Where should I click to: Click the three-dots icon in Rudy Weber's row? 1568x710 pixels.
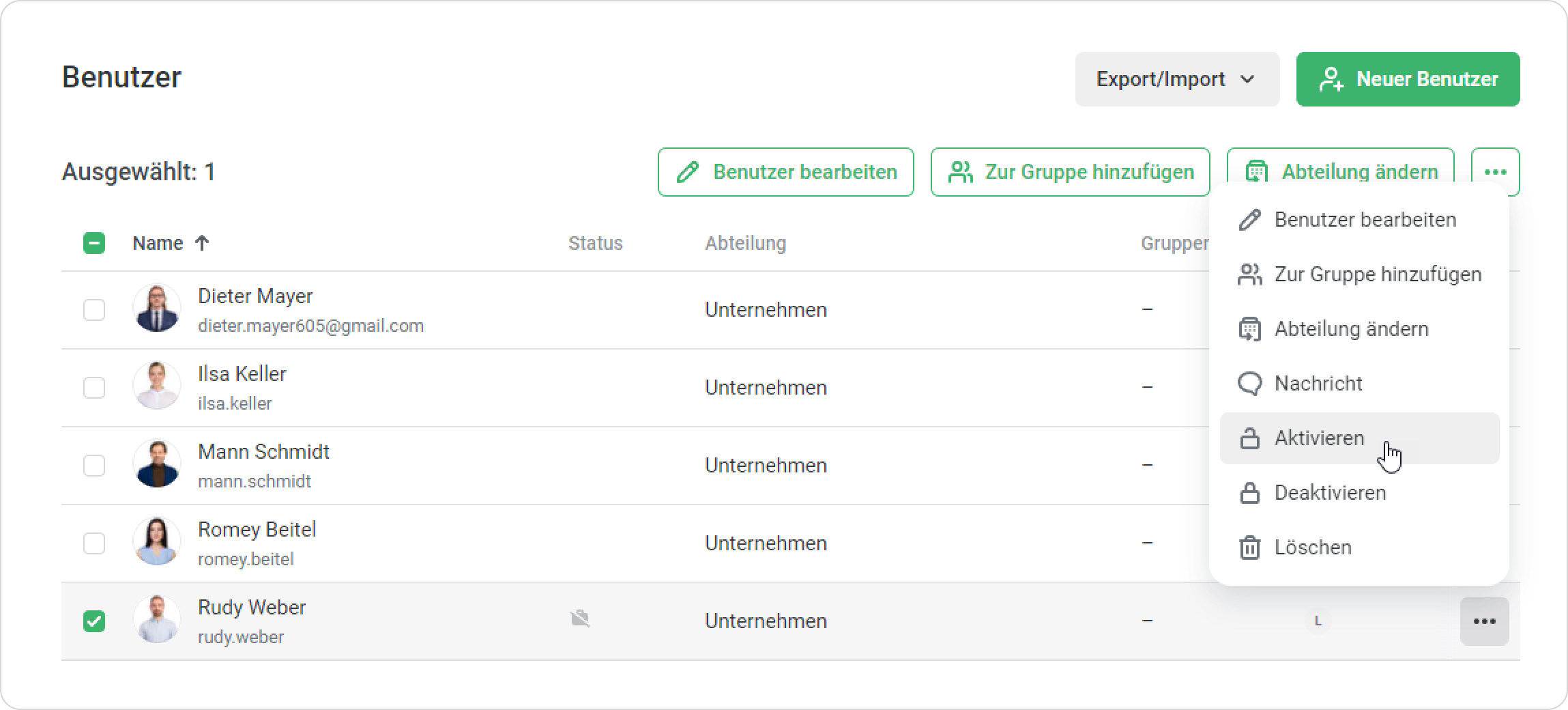1484,621
